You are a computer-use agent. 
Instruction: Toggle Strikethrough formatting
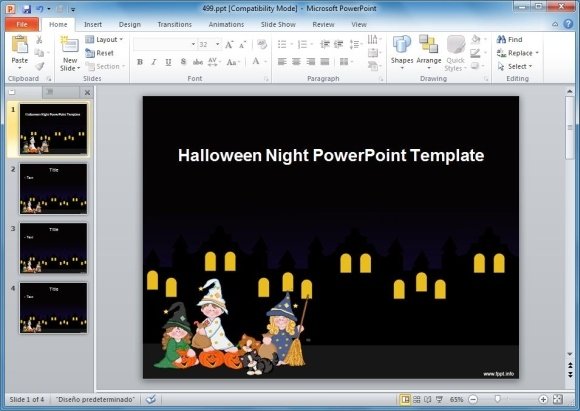(x=198, y=62)
